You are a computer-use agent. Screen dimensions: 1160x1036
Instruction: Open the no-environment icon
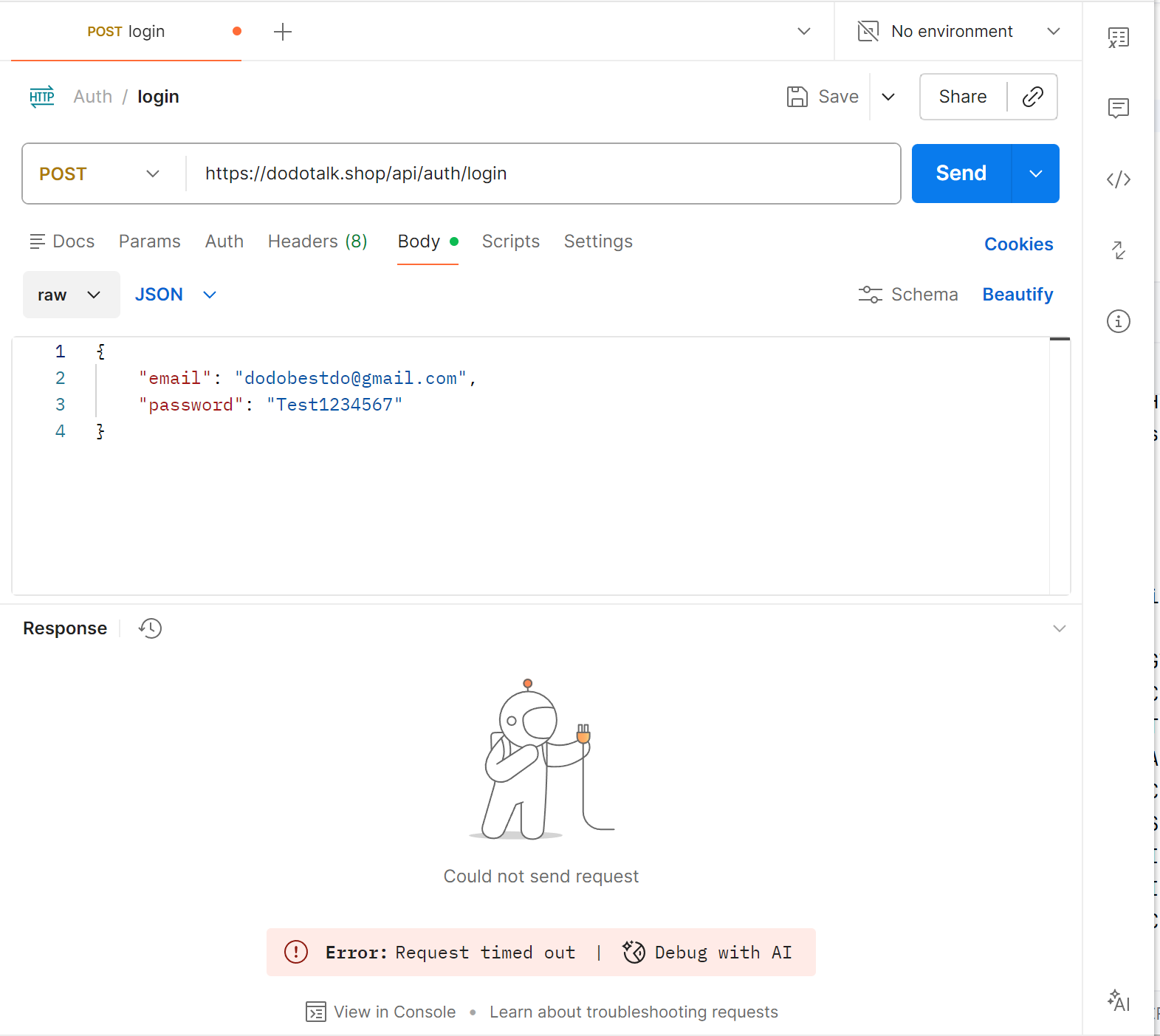868,31
